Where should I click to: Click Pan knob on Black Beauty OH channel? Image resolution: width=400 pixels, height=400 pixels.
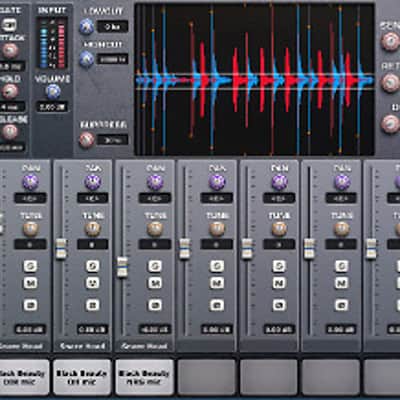[93, 182]
